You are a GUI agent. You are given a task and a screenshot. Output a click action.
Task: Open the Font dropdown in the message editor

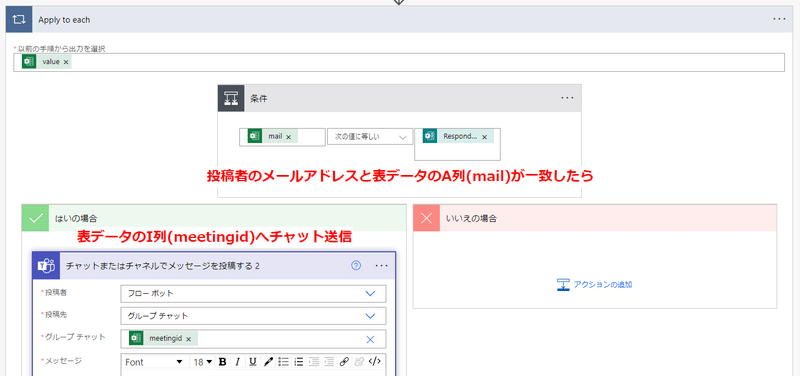154,362
